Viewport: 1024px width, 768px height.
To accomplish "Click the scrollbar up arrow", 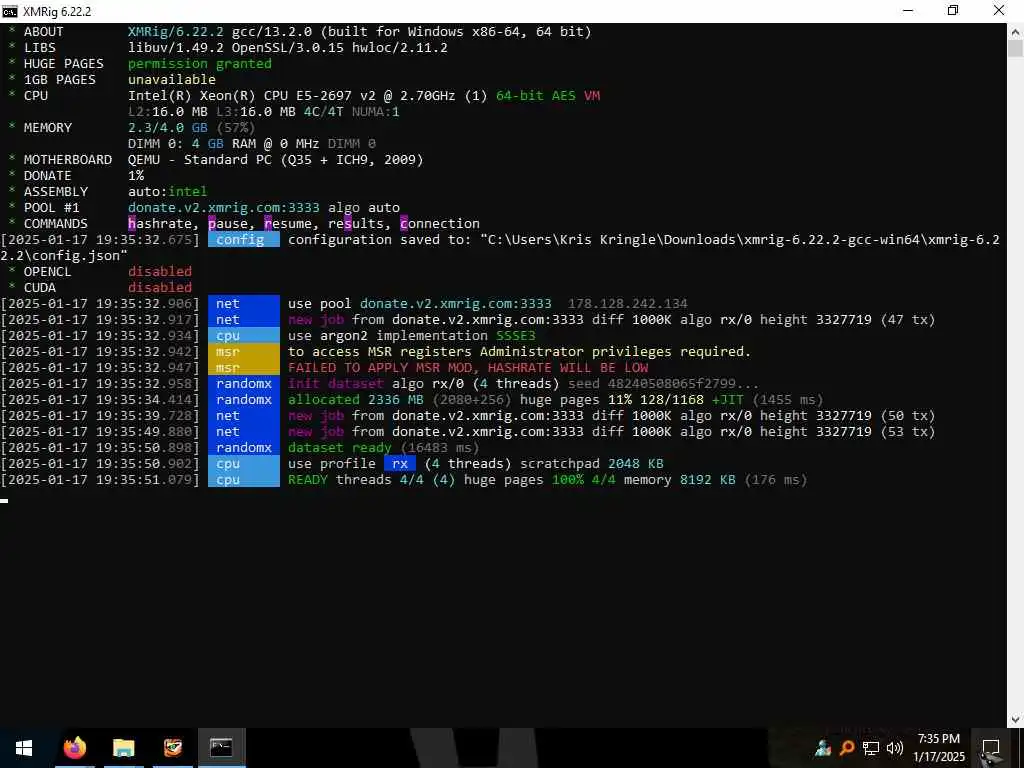I will (1016, 31).
